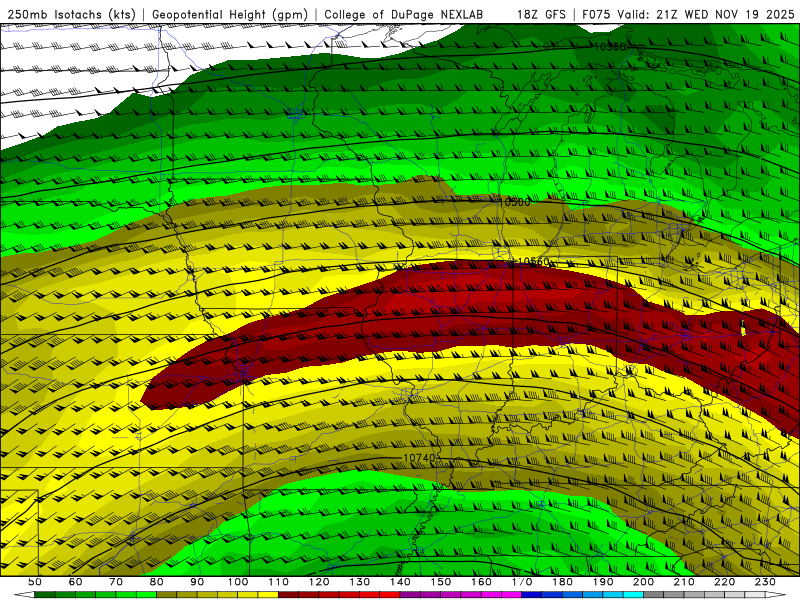Pick the bright yellow swatch below 110
The width and height of the screenshot is (800, 600).
click(268, 595)
